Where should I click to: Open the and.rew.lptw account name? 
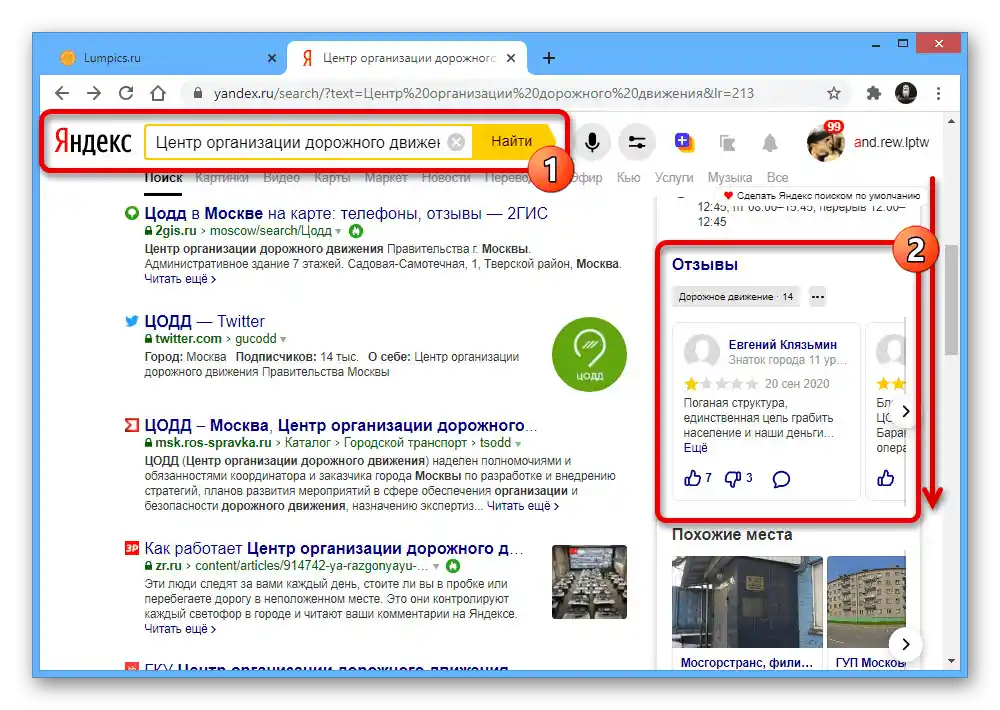(891, 142)
